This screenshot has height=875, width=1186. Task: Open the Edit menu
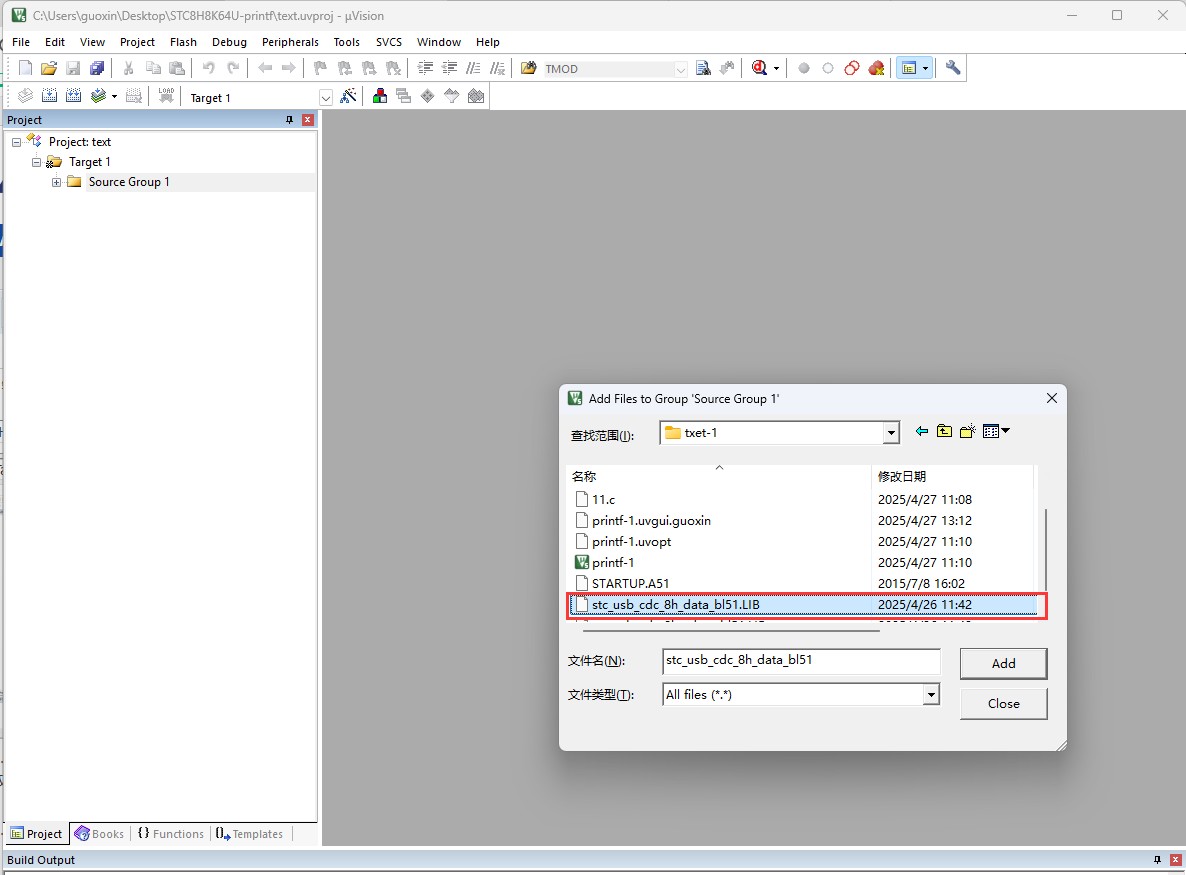click(x=54, y=42)
